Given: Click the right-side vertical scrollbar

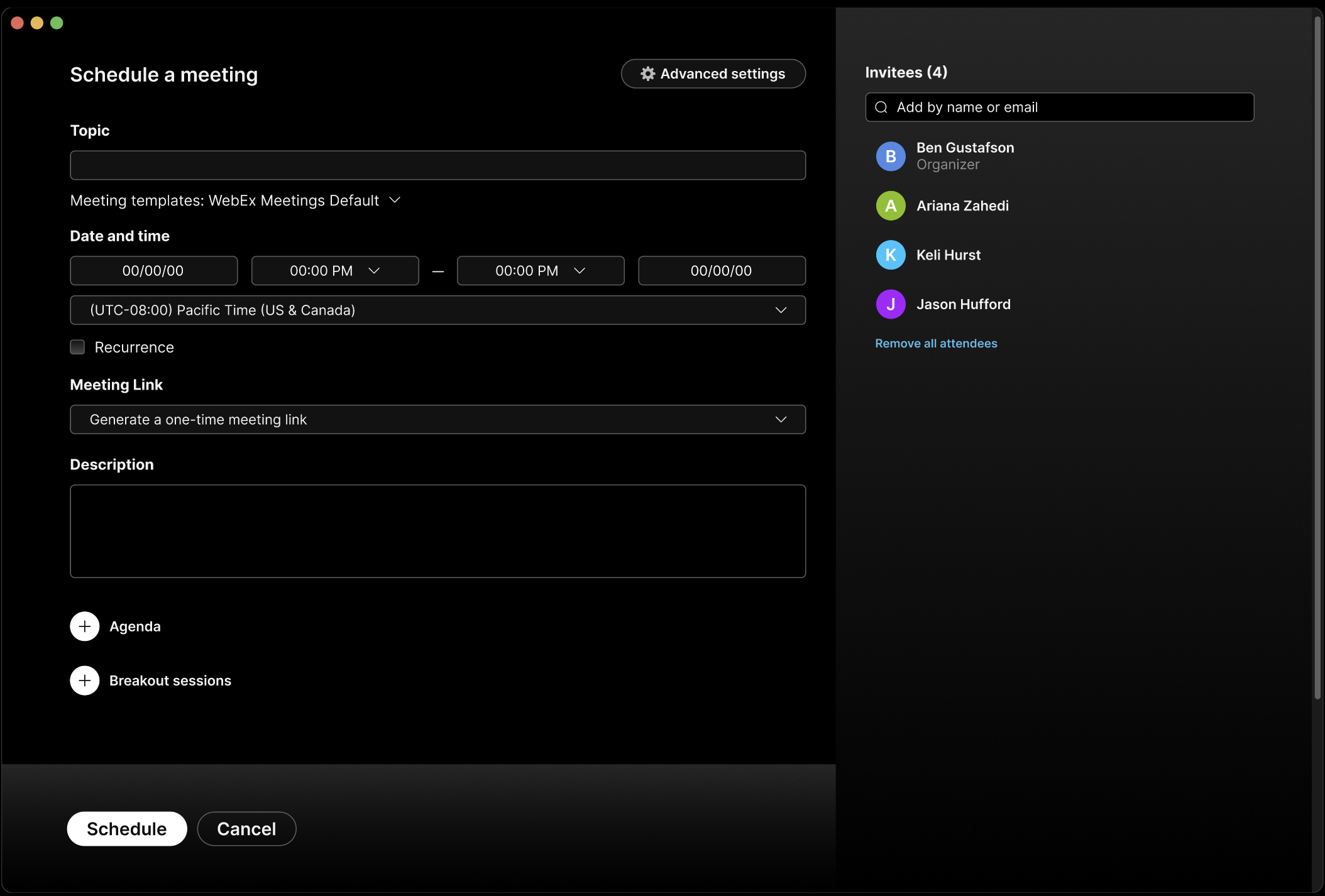Looking at the screenshot, I should click(x=1317, y=358).
